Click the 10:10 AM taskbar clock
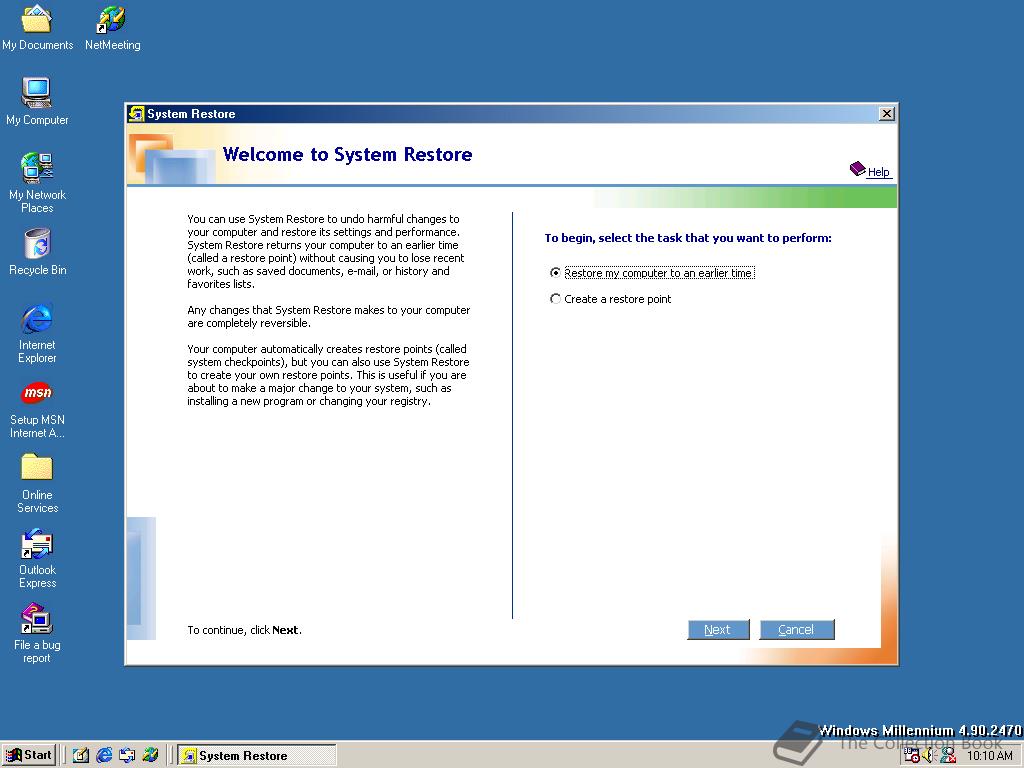The image size is (1024, 768). click(x=989, y=756)
